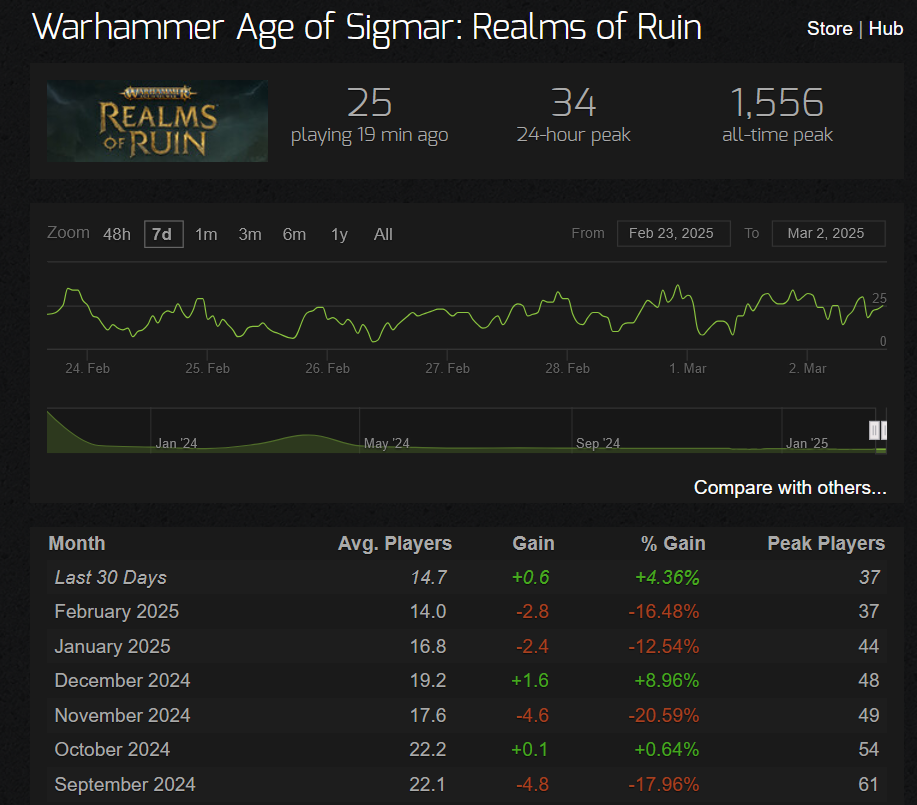Click the -4.8 gain value
Screen dimensions: 917x805
coord(532,784)
